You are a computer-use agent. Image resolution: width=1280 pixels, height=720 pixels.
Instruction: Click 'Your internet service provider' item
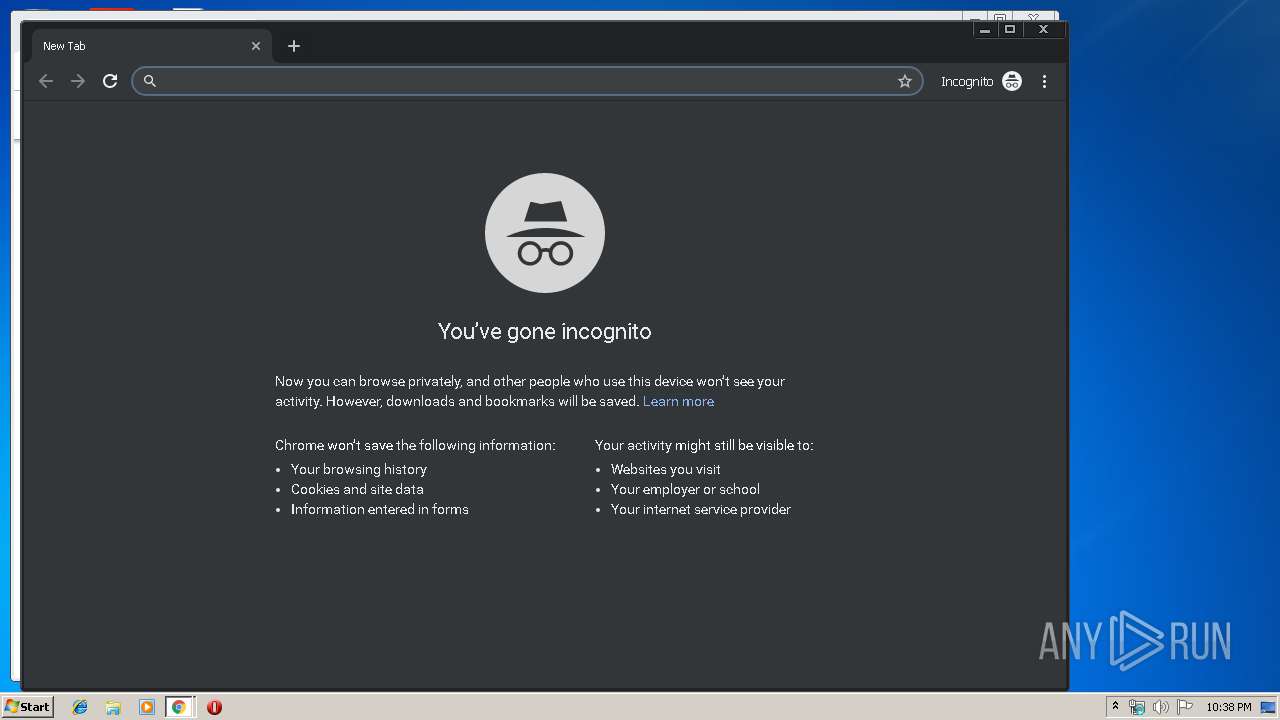click(x=701, y=509)
